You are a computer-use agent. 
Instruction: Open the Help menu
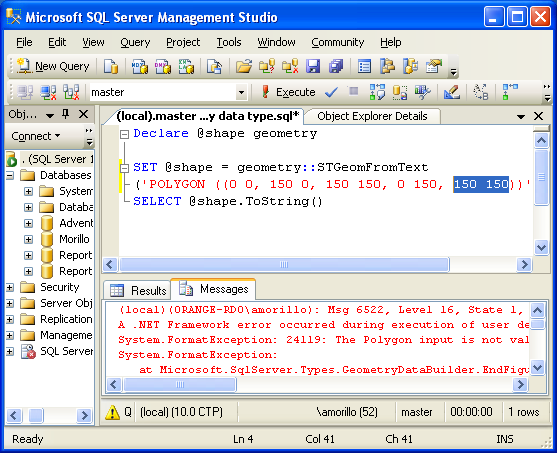coord(390,42)
